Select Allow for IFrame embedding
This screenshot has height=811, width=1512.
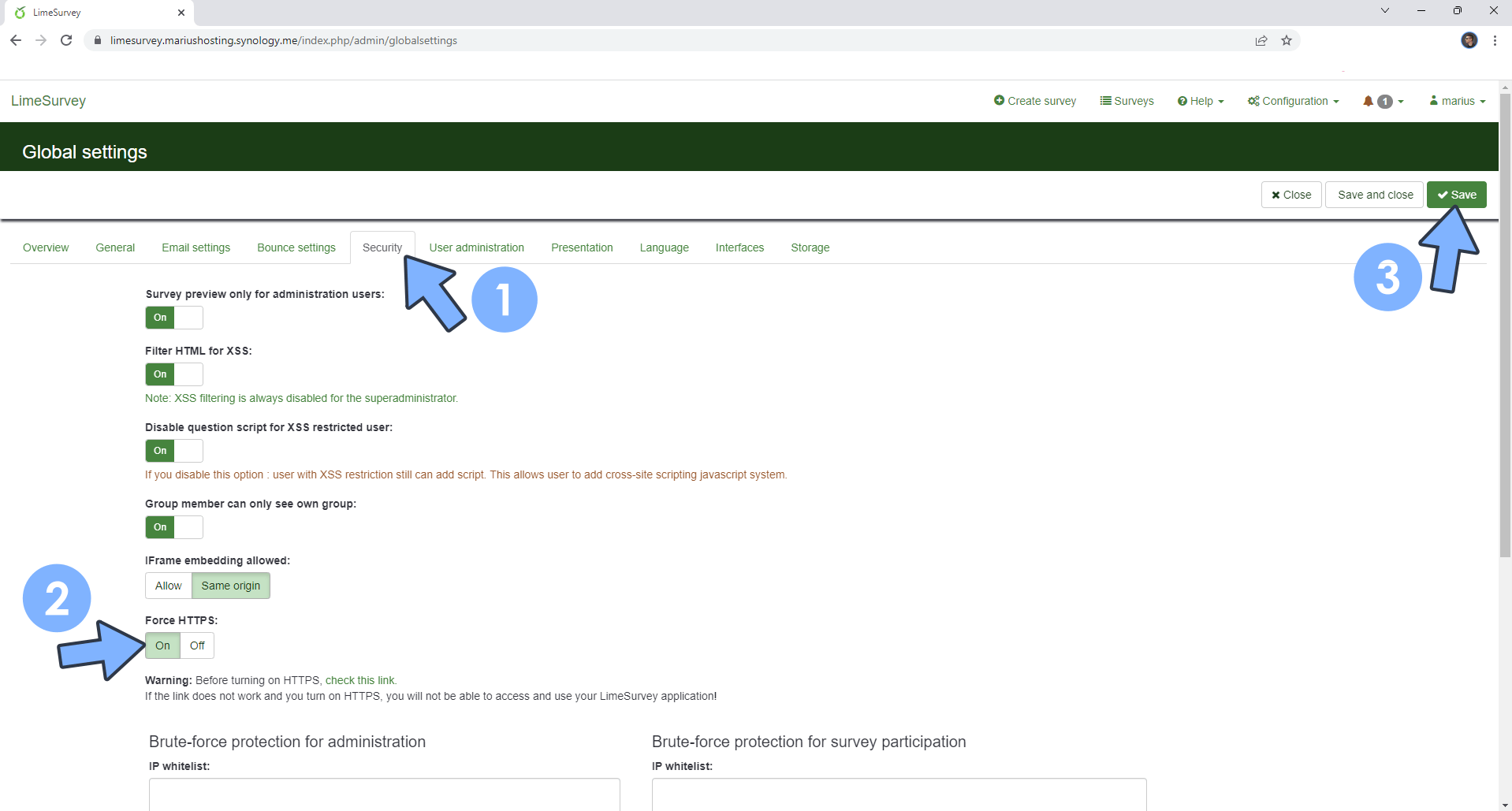[169, 586]
